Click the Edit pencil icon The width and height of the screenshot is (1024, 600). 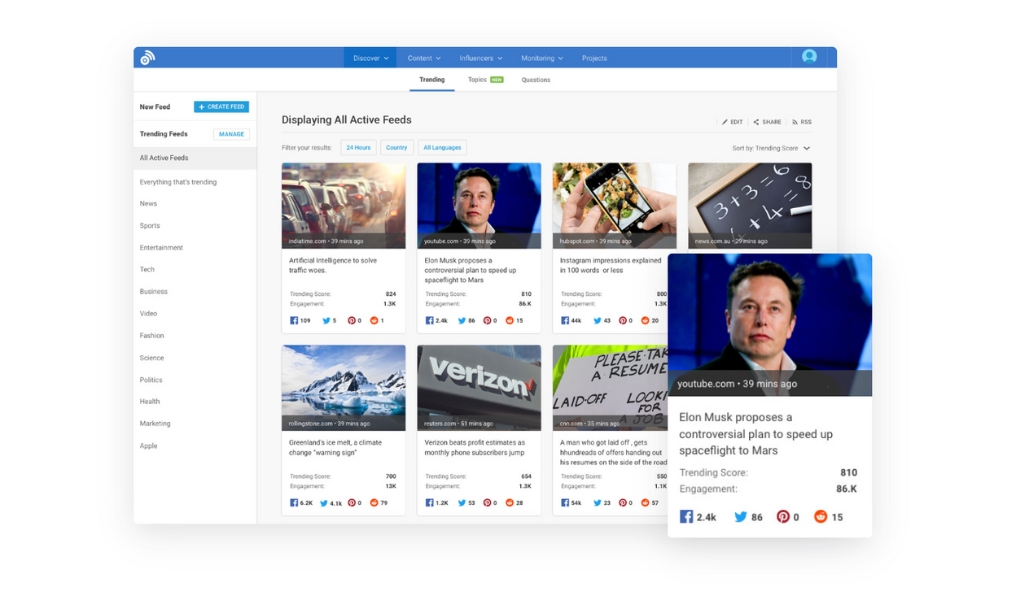[x=724, y=122]
